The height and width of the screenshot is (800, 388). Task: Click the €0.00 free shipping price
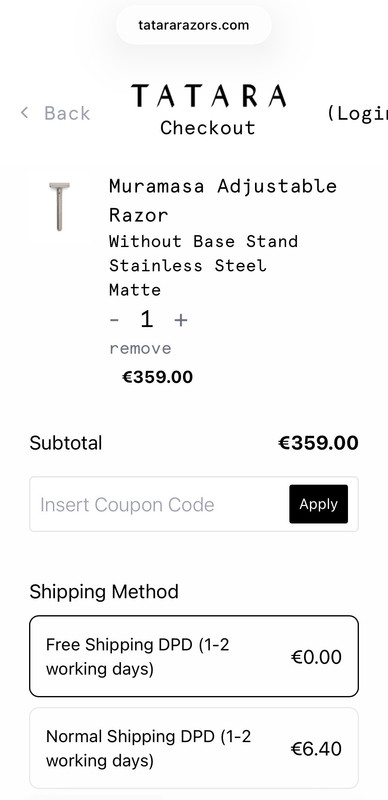click(x=317, y=657)
